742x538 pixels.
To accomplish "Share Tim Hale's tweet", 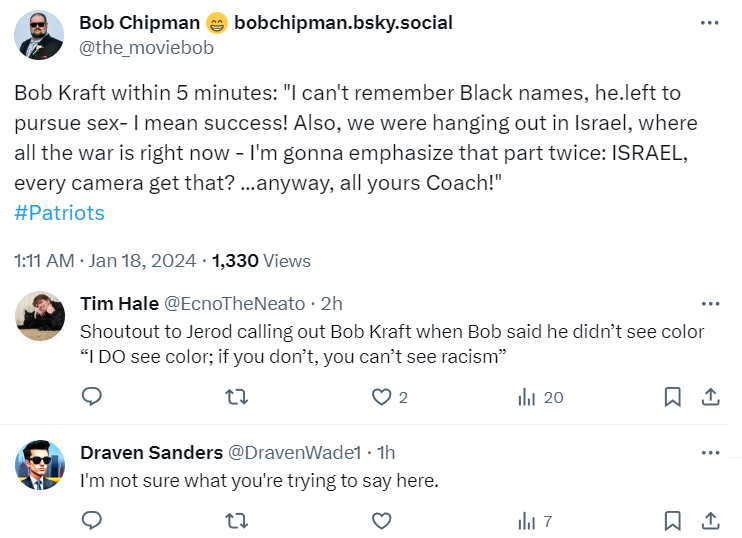I will (x=710, y=397).
